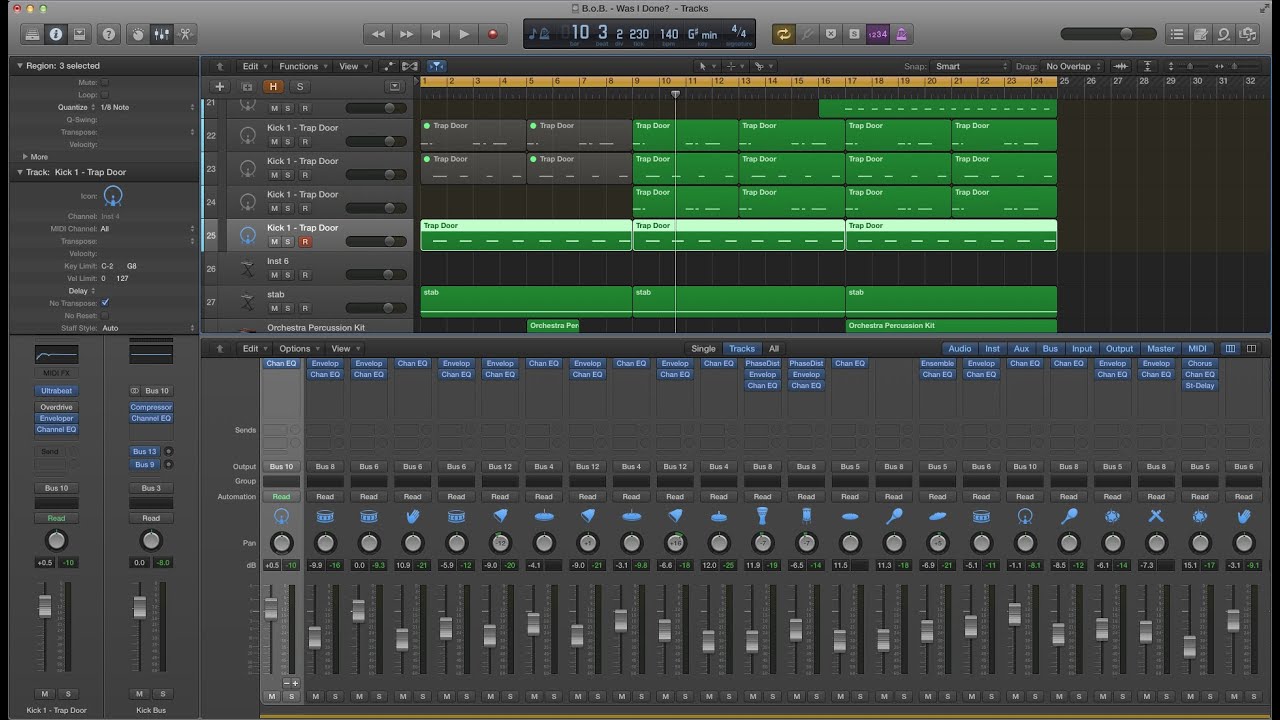Open the Loop Browser icon

point(1224,34)
